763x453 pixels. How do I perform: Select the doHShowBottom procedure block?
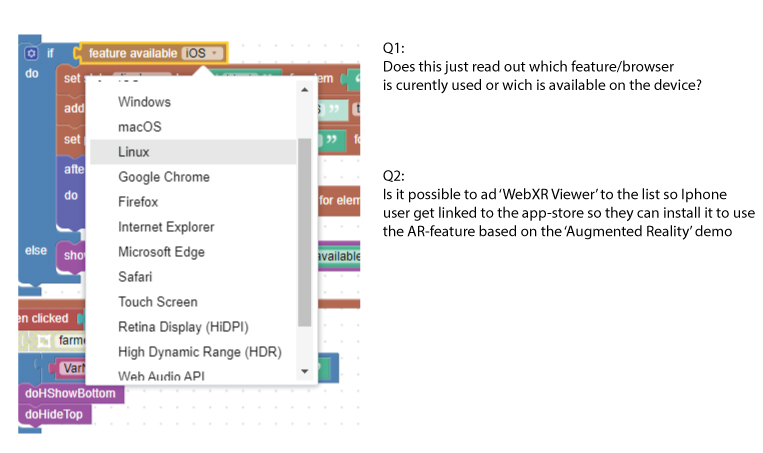click(71, 393)
